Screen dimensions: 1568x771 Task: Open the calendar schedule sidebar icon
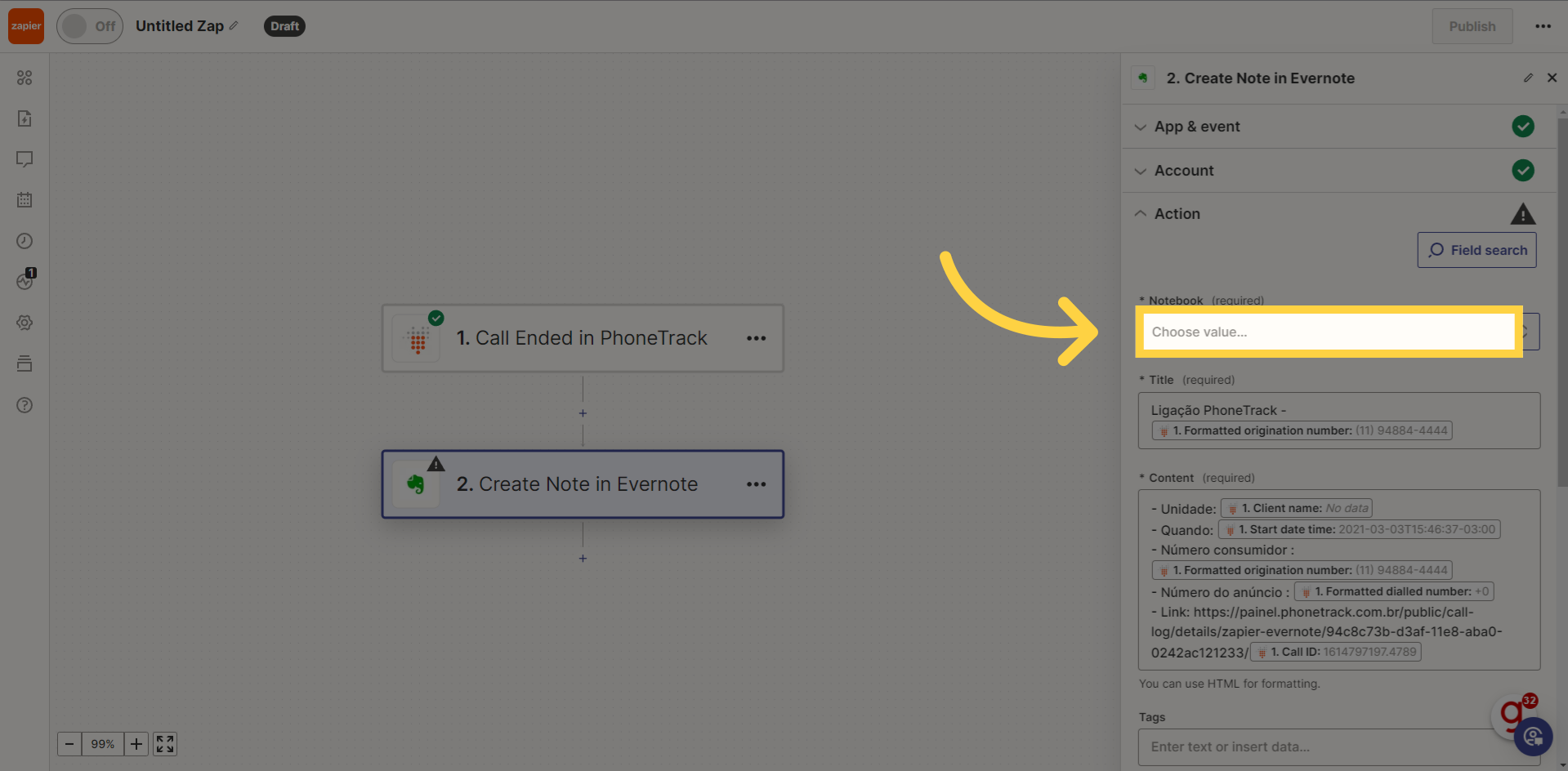(x=25, y=200)
